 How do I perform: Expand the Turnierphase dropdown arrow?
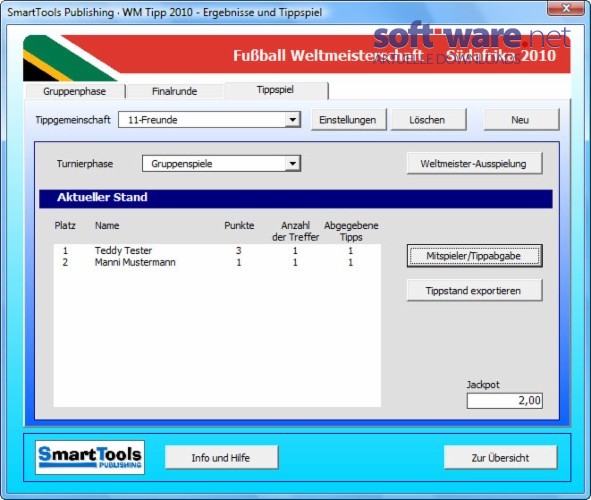pyautogui.click(x=292, y=164)
